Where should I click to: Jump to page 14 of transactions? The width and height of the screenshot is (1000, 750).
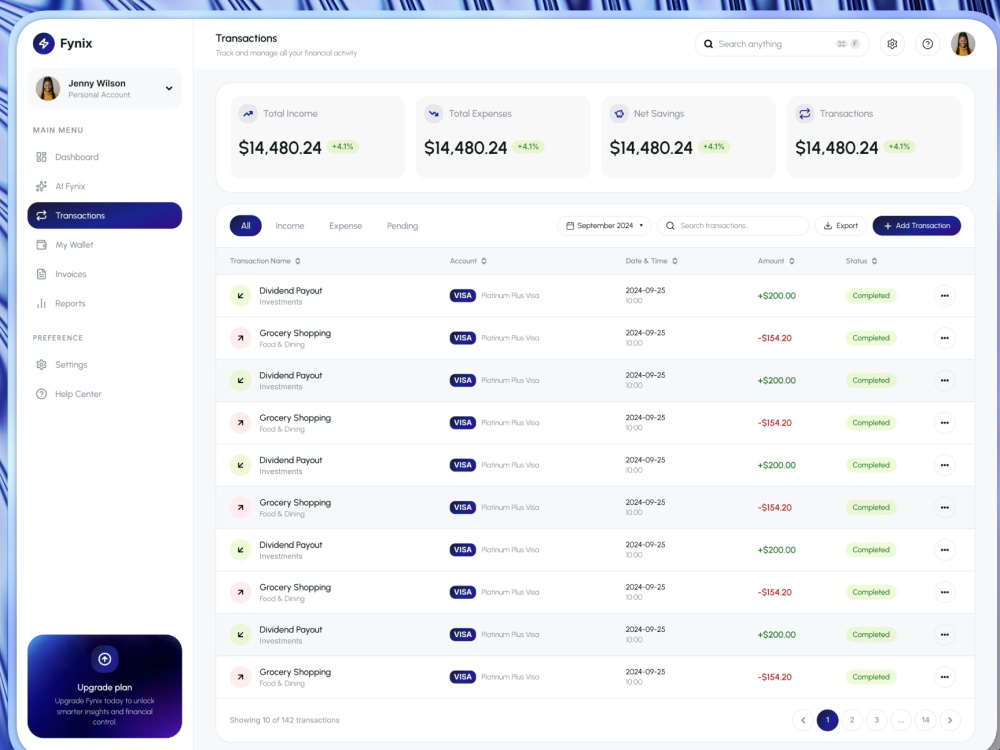[x=925, y=720]
